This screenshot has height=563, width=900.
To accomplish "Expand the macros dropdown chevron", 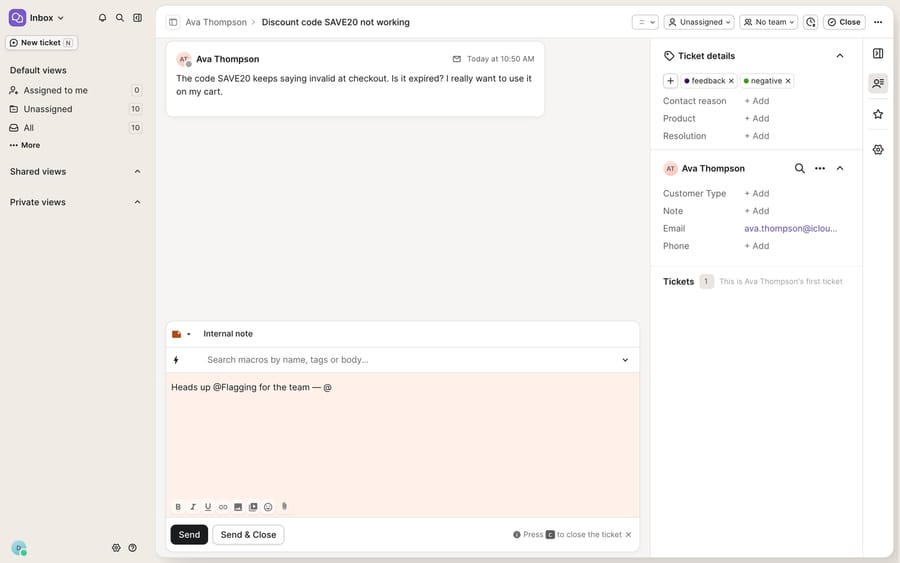I will (625, 360).
